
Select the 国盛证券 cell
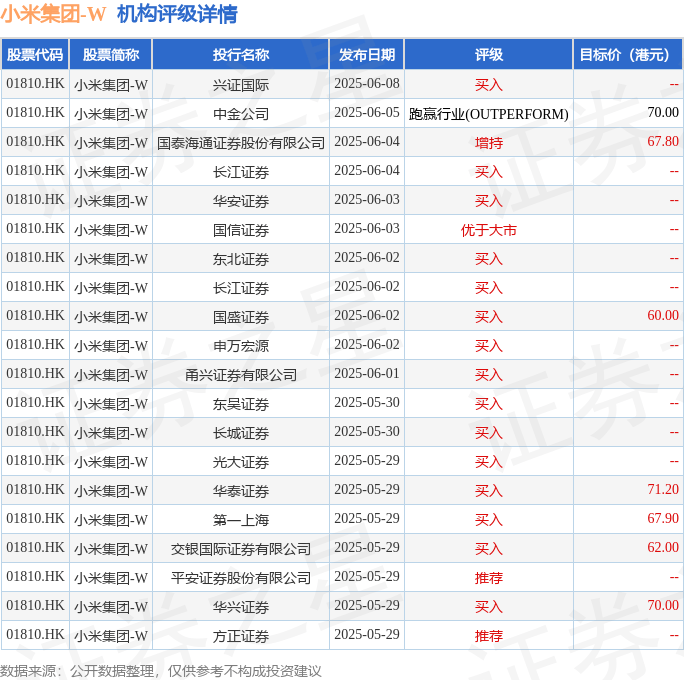241,317
